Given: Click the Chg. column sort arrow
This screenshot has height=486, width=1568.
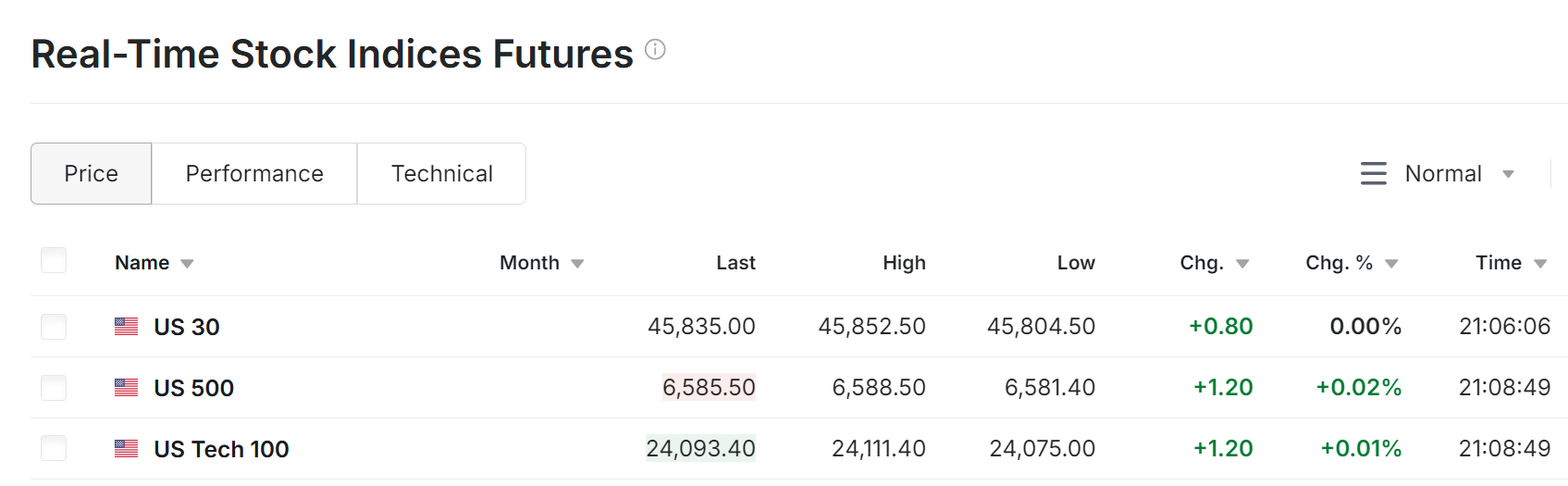Looking at the screenshot, I should tap(1242, 264).
